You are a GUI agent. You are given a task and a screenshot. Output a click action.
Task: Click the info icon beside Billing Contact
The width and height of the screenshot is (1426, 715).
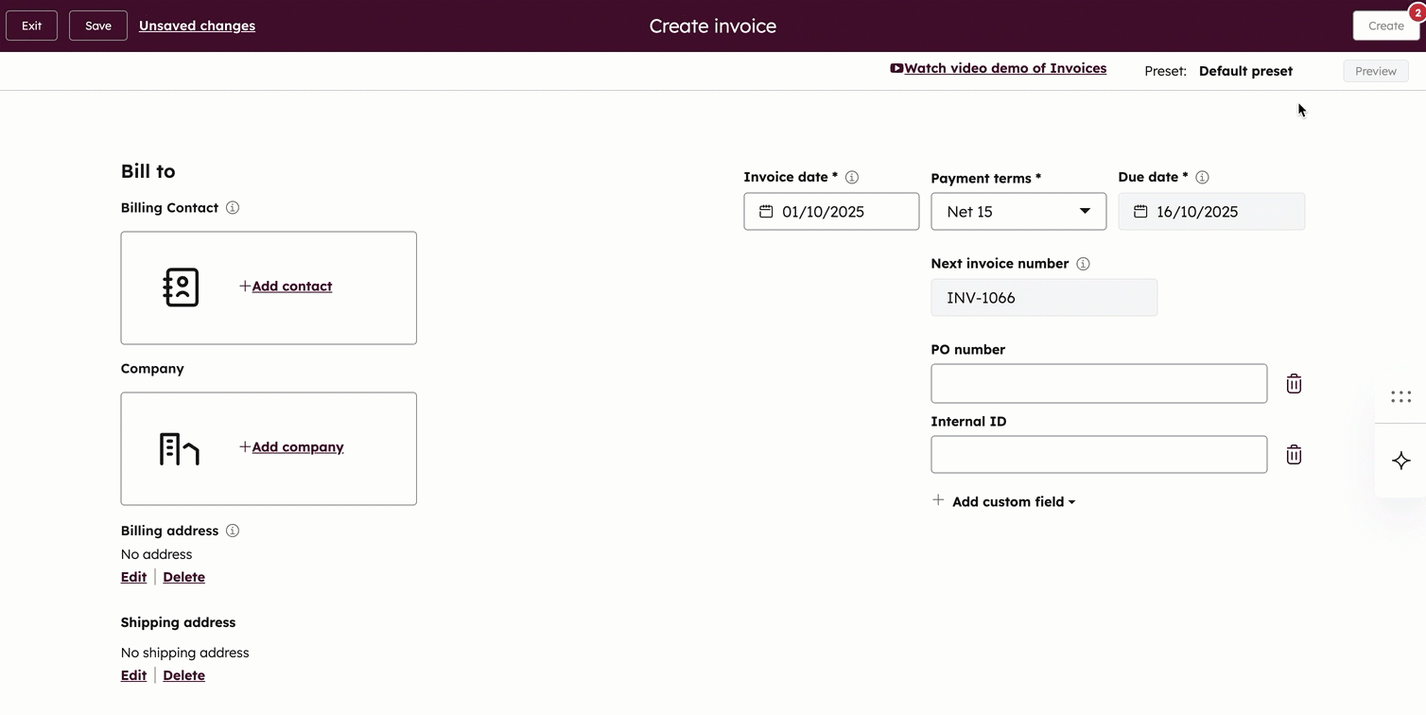[x=232, y=207]
